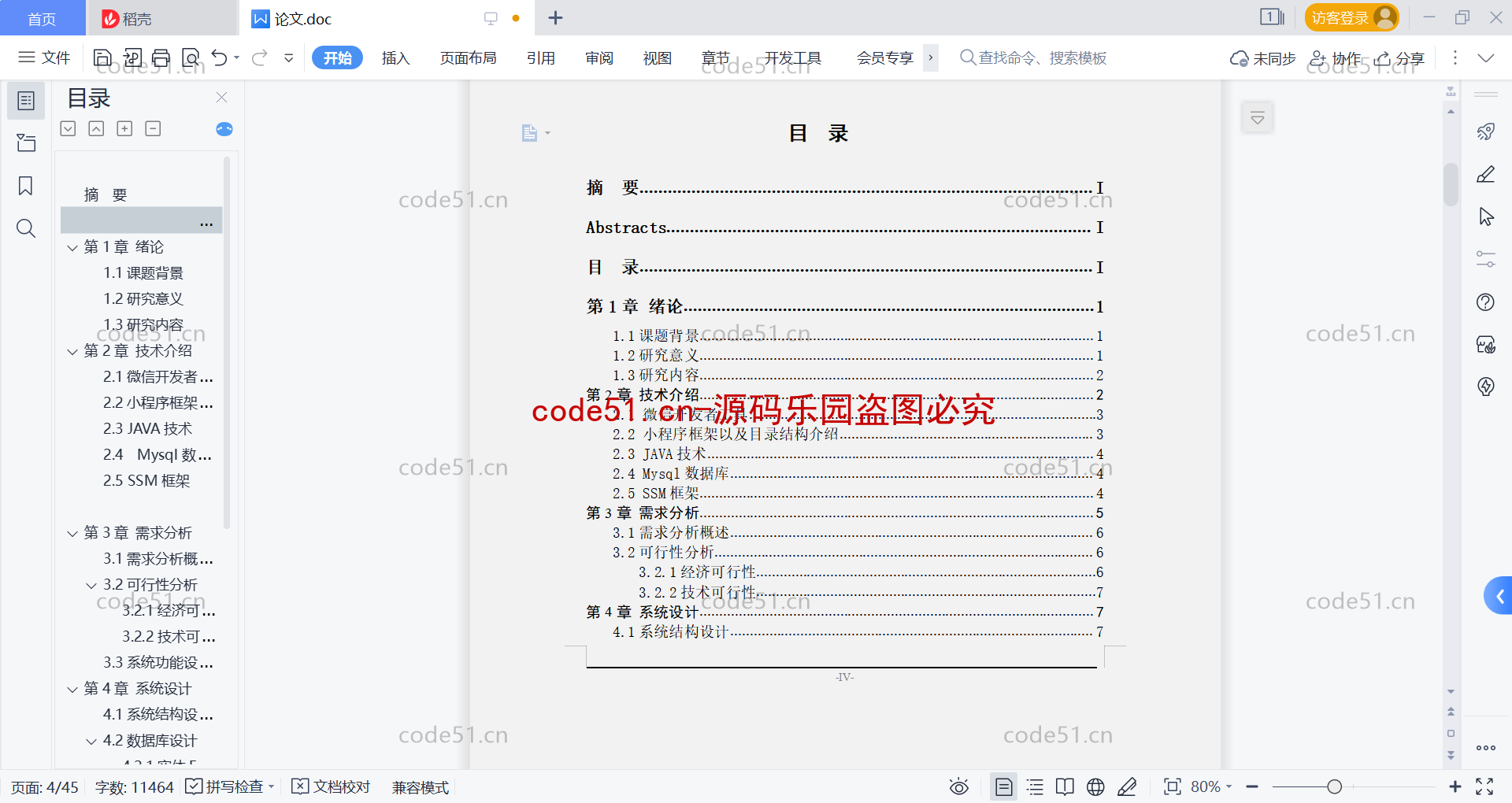Click the comment collapse button near page
1512x803 pixels.
1257,118
